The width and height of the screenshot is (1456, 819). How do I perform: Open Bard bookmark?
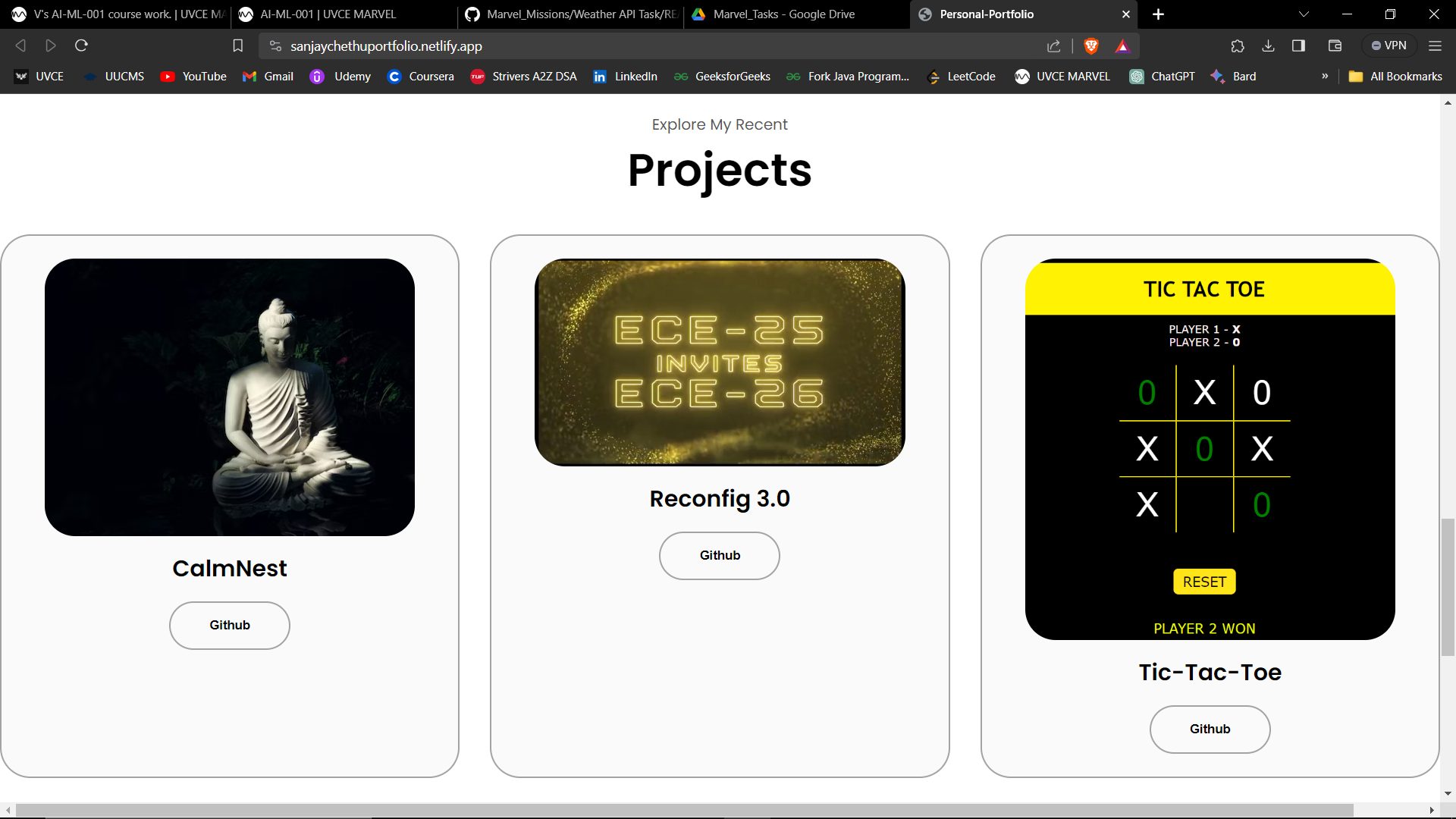click(x=1233, y=77)
